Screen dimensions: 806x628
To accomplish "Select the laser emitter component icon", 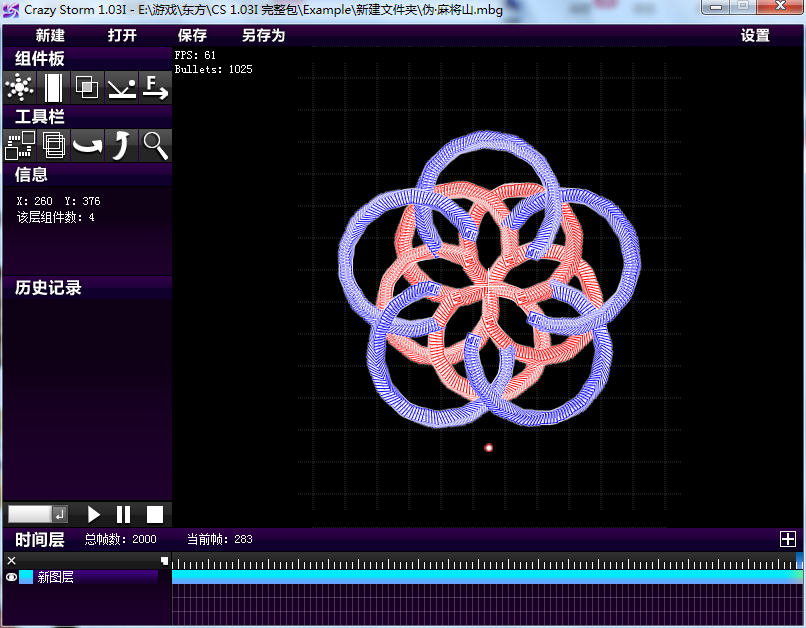I will click(53, 87).
